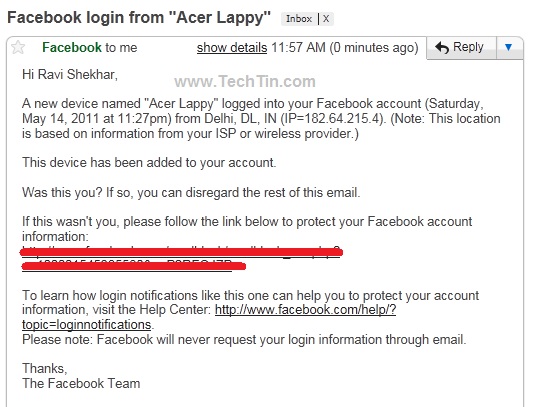Click 'This device has been added' sentence

click(x=149, y=163)
